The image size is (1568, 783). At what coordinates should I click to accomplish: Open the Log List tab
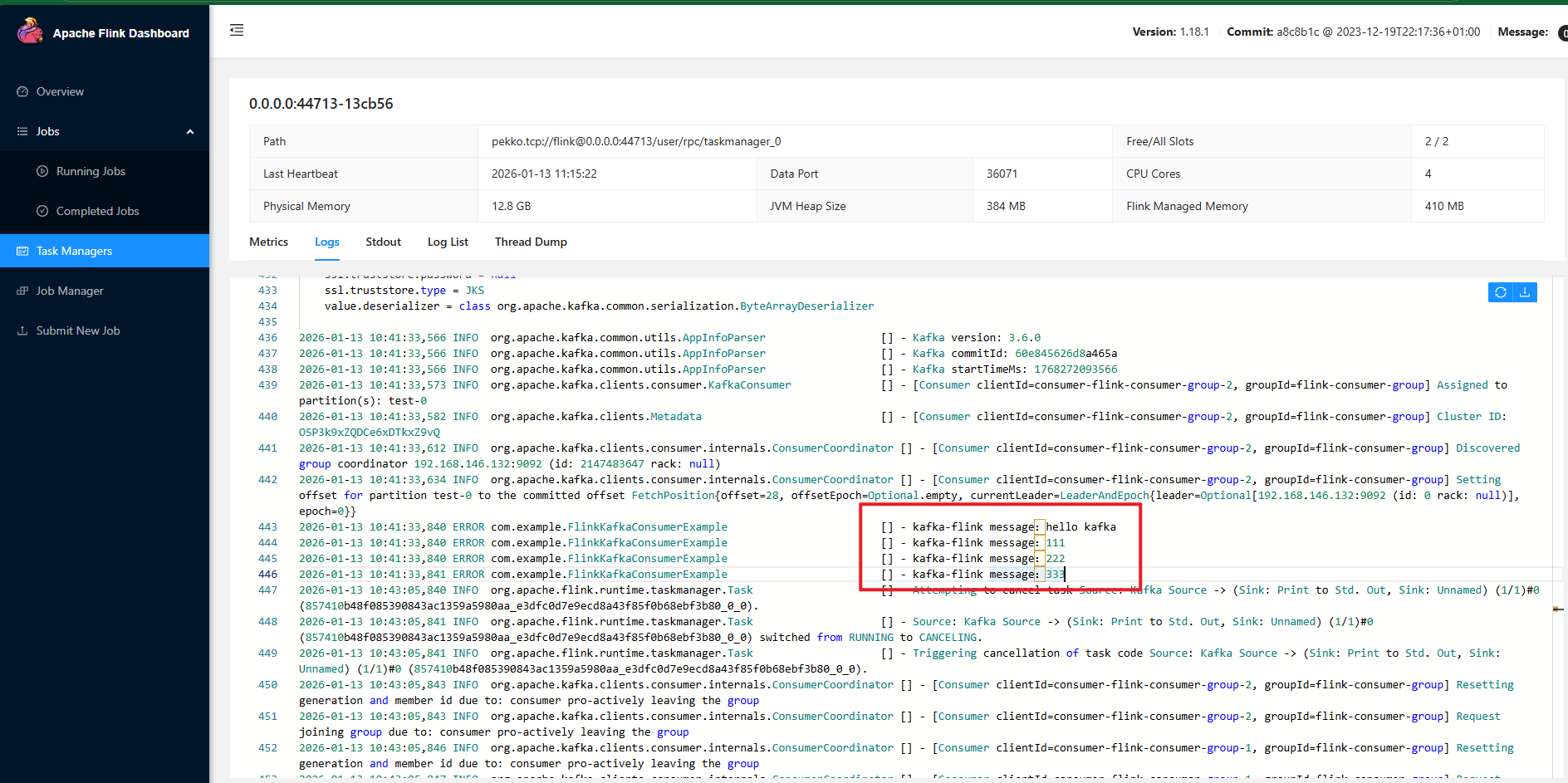448,242
